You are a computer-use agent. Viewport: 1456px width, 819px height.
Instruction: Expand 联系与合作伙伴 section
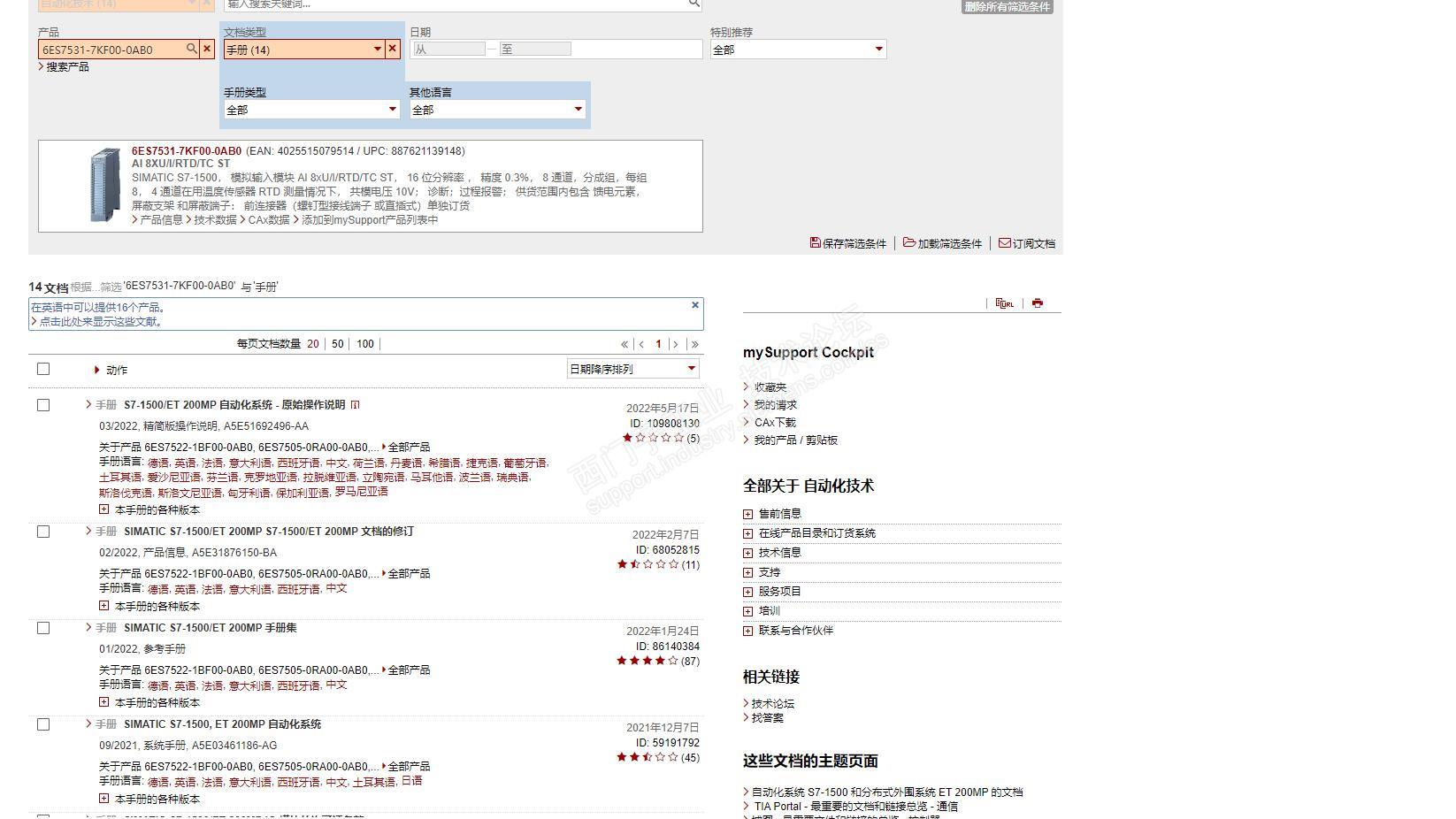[748, 631]
